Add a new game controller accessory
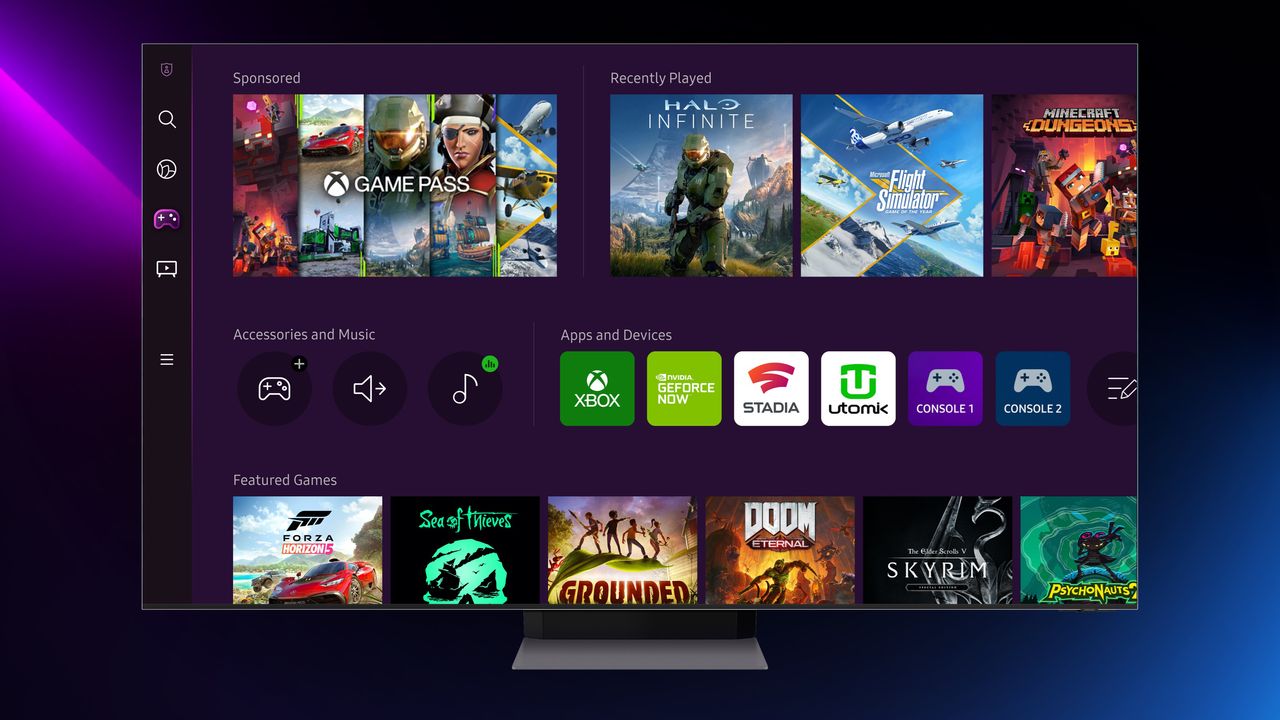Image resolution: width=1280 pixels, height=720 pixels. pos(275,389)
